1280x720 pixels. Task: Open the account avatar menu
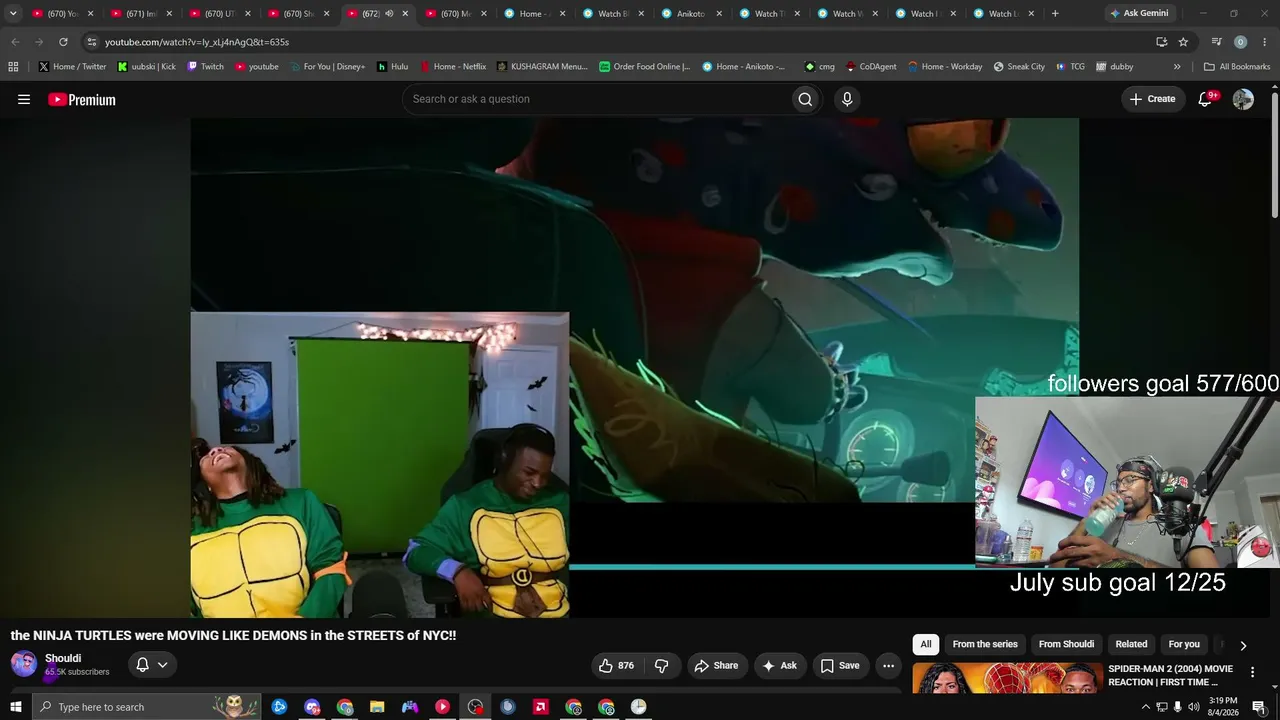coord(1243,99)
